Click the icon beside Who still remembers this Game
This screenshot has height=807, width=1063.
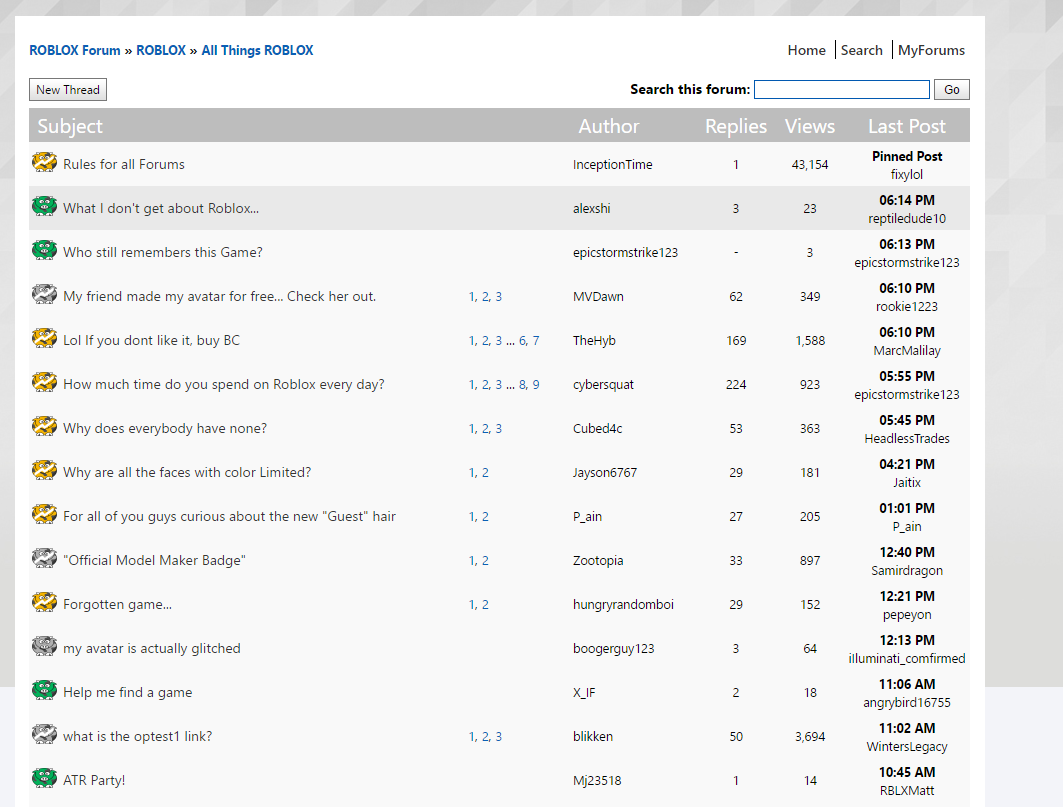[x=44, y=250]
